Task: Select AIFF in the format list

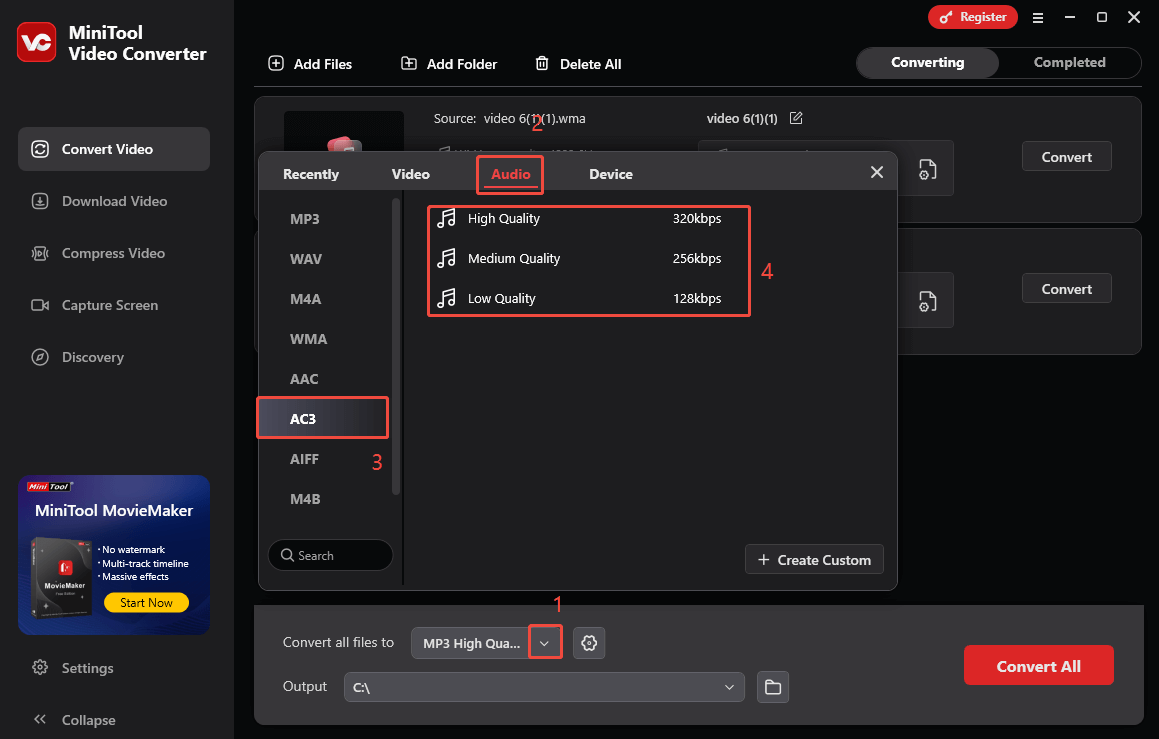Action: (x=324, y=459)
